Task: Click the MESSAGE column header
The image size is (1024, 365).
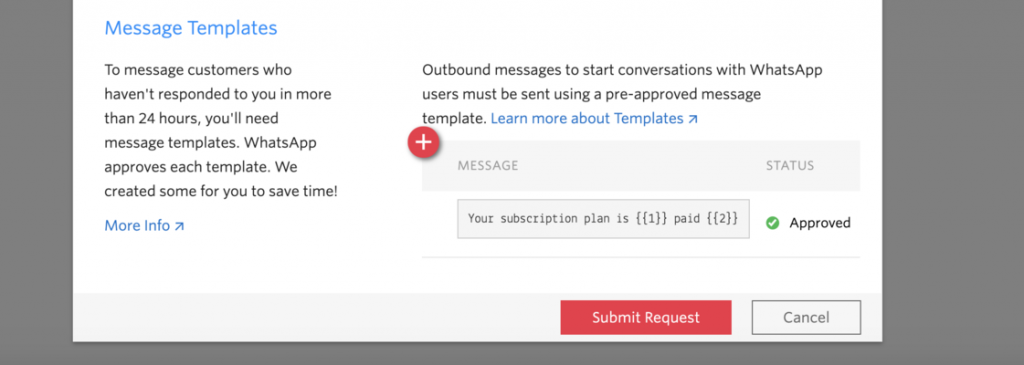Action: click(488, 166)
